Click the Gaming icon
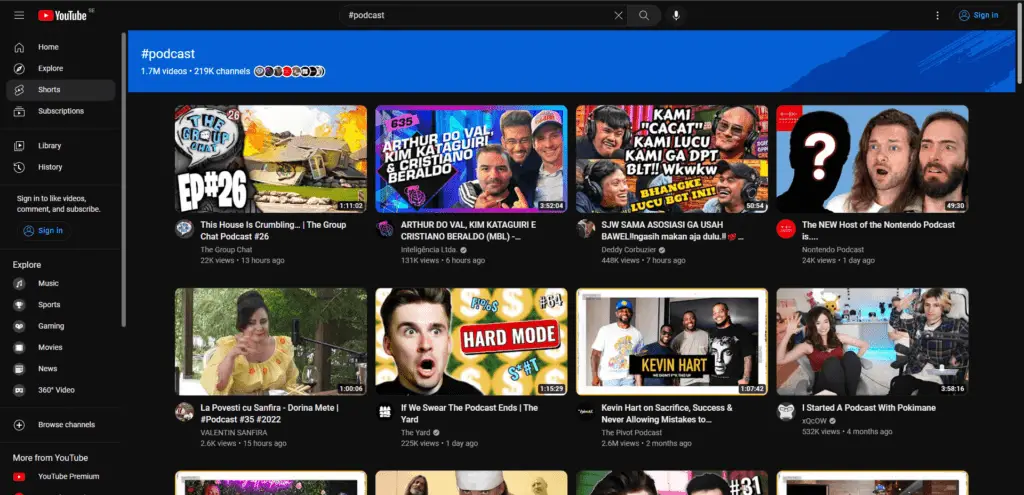The width and height of the screenshot is (1024, 495). coord(20,326)
